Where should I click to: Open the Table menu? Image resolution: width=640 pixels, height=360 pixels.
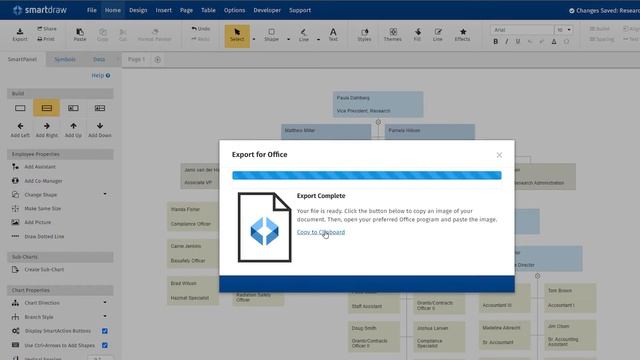point(208,10)
